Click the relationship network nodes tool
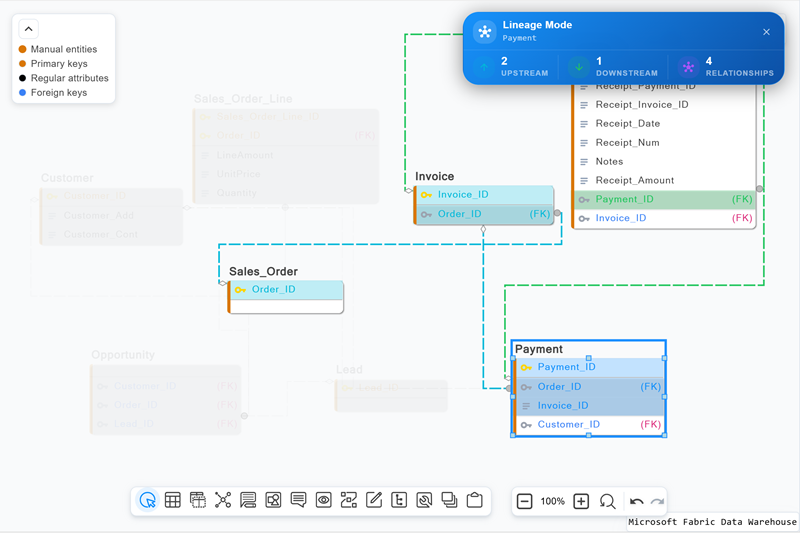 (x=223, y=500)
